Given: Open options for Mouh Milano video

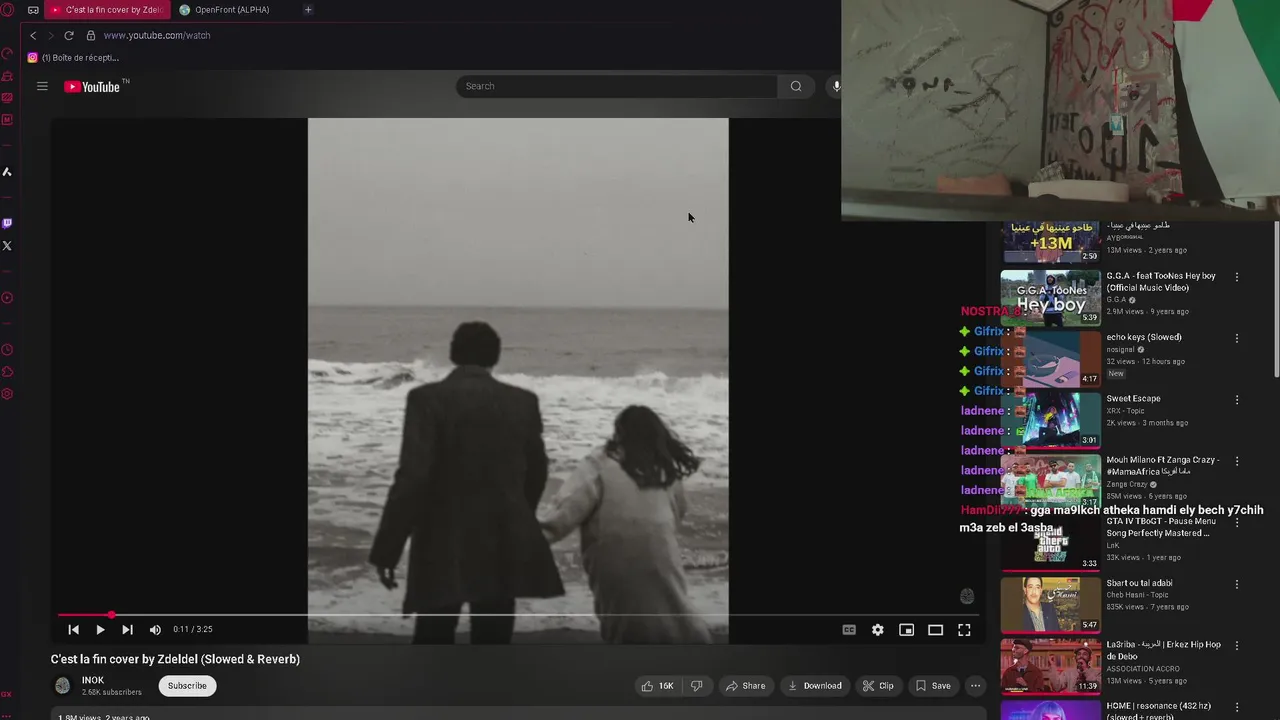Looking at the screenshot, I should pos(1237,461).
